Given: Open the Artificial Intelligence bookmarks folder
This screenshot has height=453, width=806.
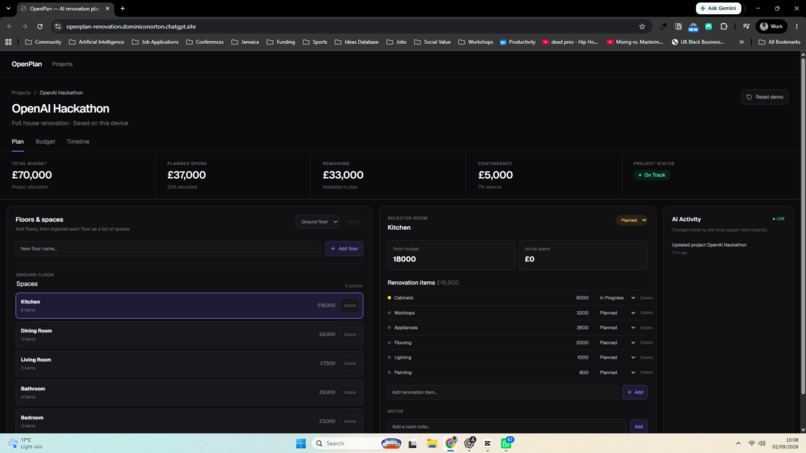Looking at the screenshot, I should [x=97, y=42].
